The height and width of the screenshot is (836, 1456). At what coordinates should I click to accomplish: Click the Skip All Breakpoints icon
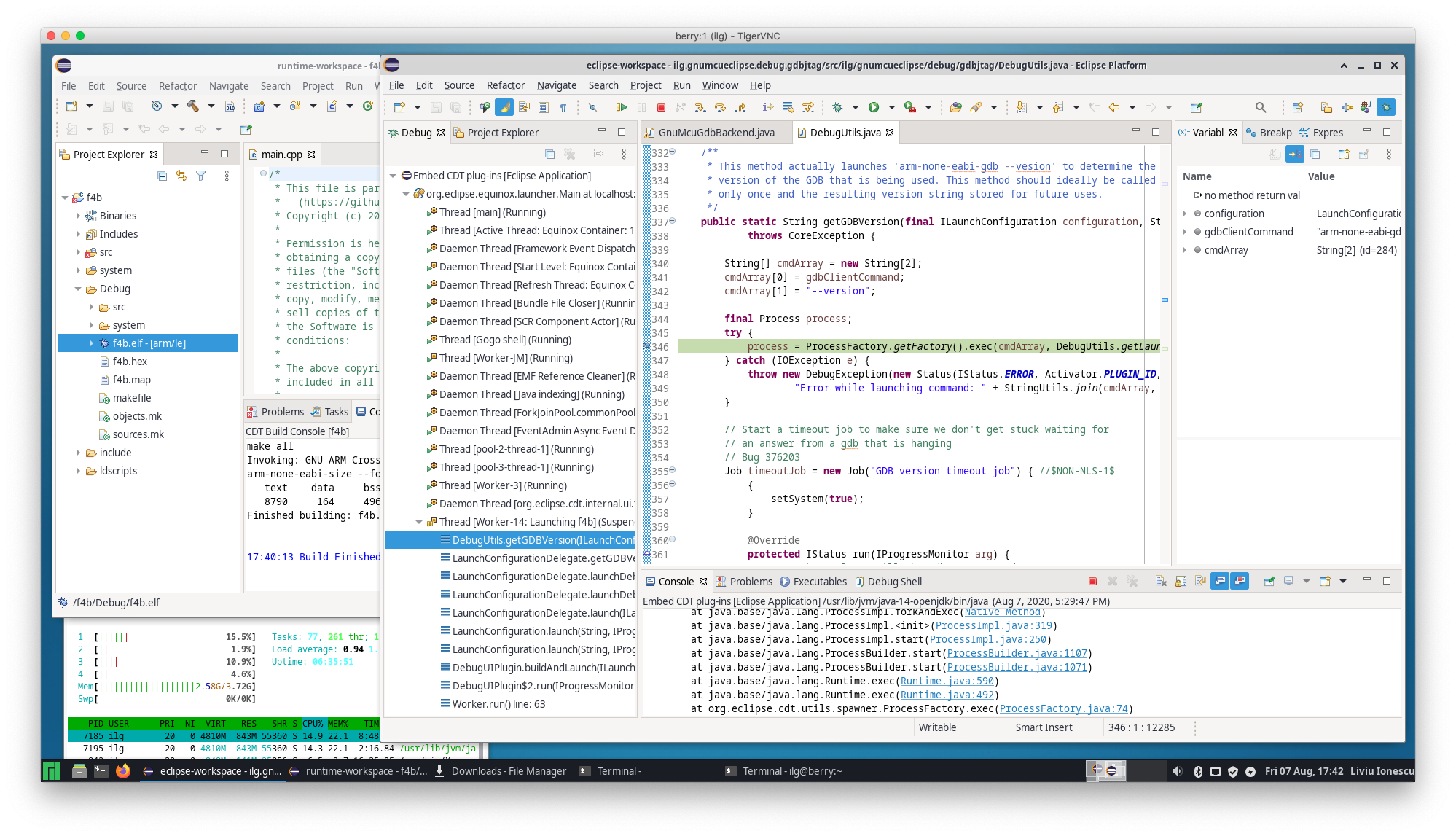(592, 107)
